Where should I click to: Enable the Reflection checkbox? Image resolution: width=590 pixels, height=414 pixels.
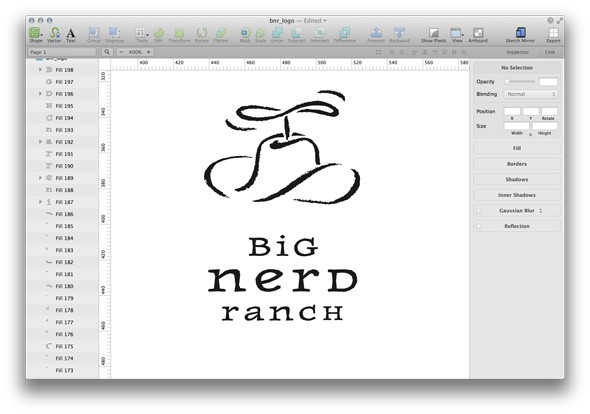click(479, 226)
